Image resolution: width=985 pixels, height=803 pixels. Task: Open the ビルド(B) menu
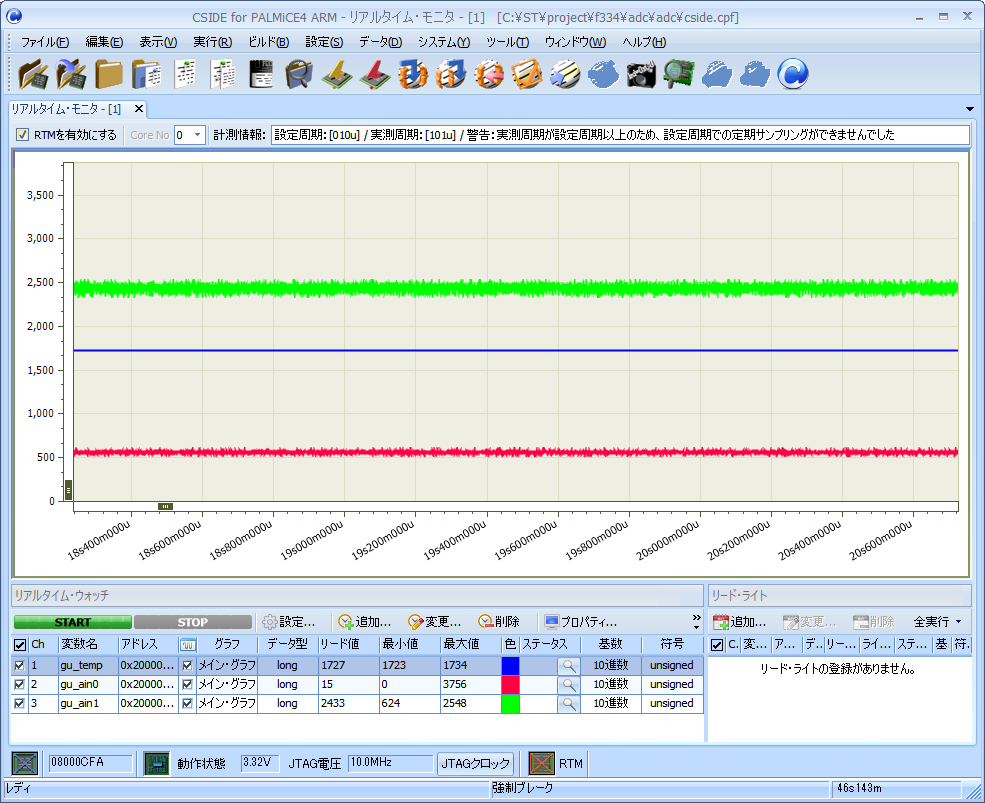coord(268,42)
